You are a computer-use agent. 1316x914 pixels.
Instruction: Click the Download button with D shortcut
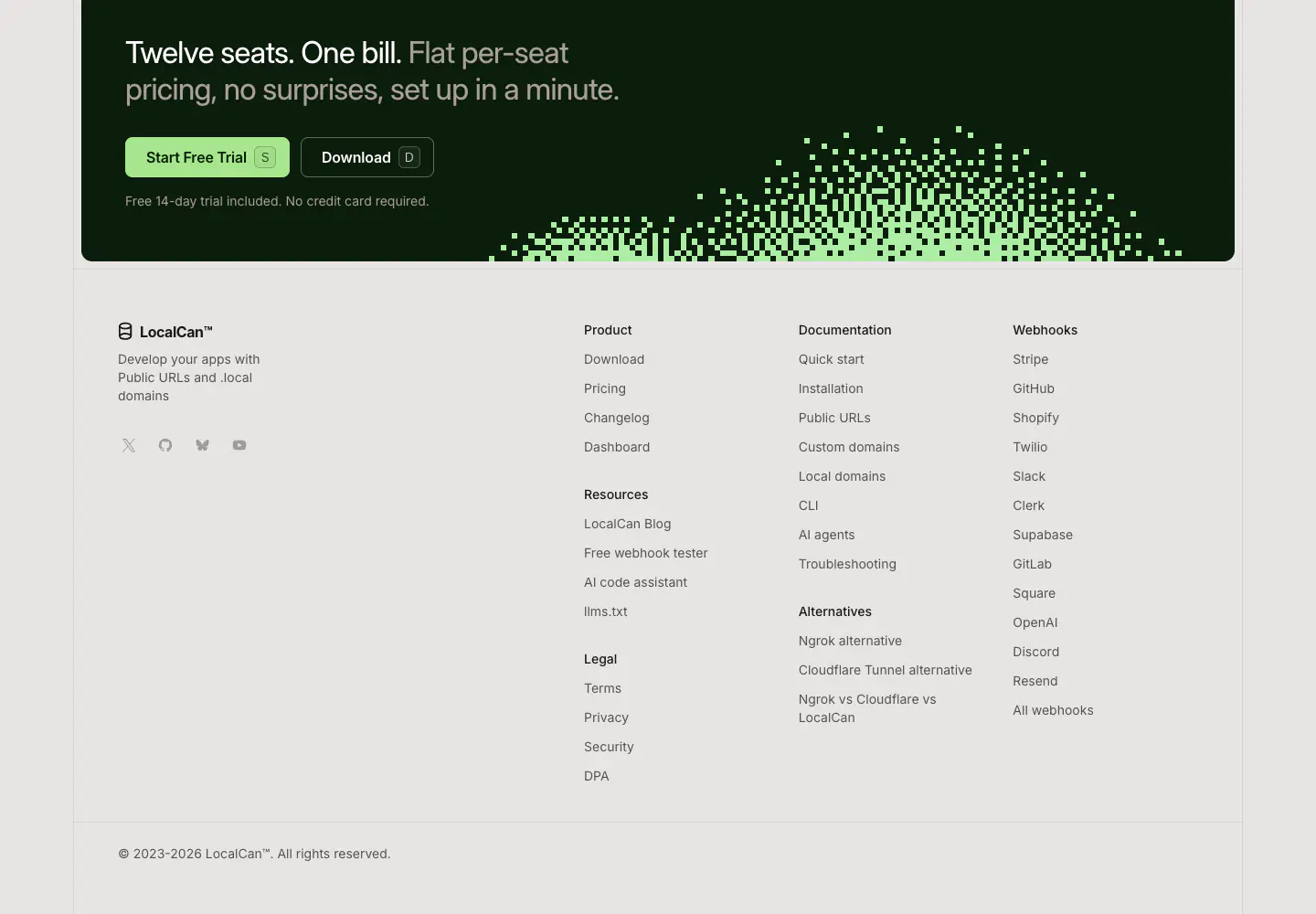point(367,157)
